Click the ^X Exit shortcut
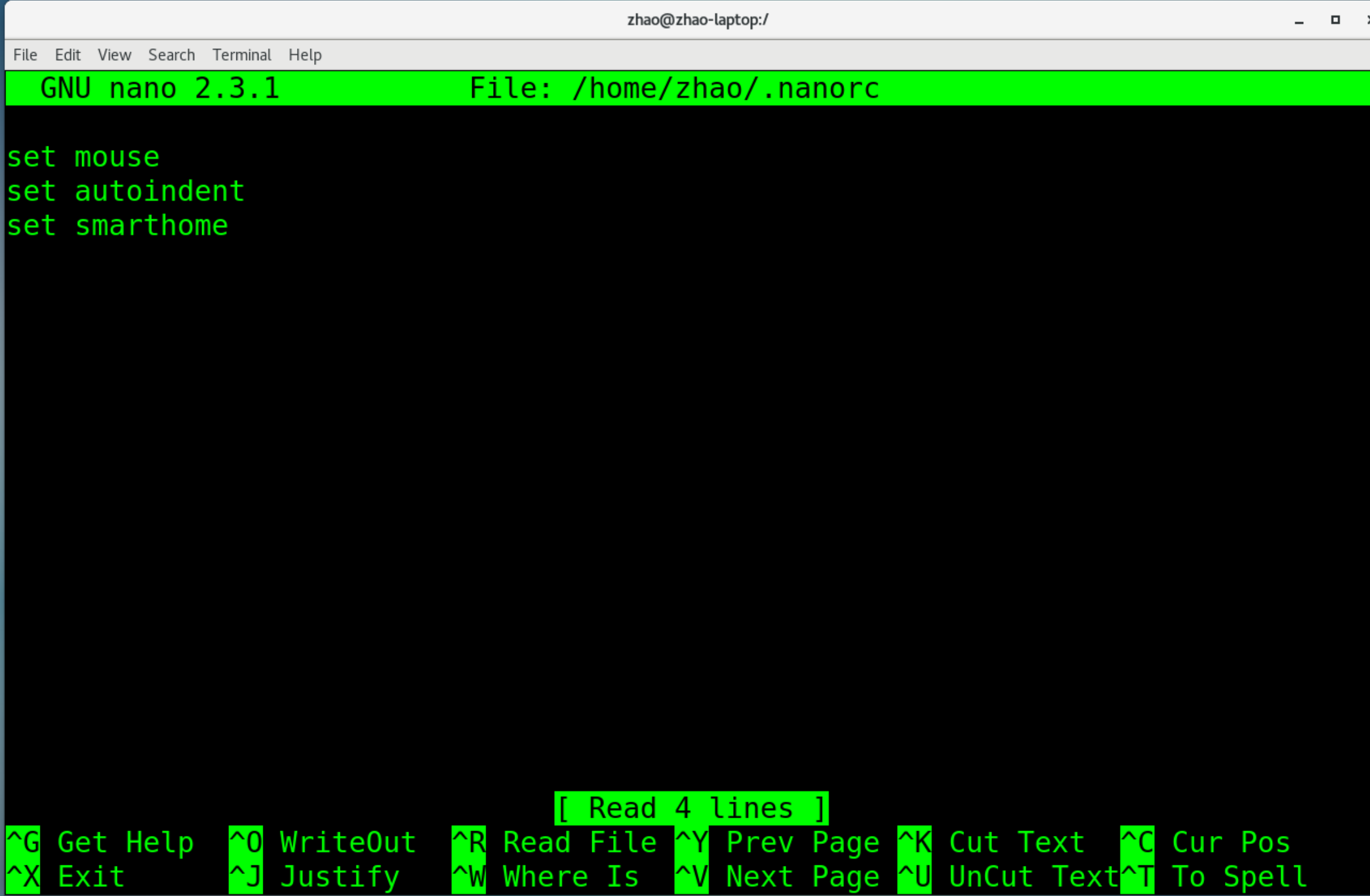Image resolution: width=1370 pixels, height=896 pixels. 64,876
